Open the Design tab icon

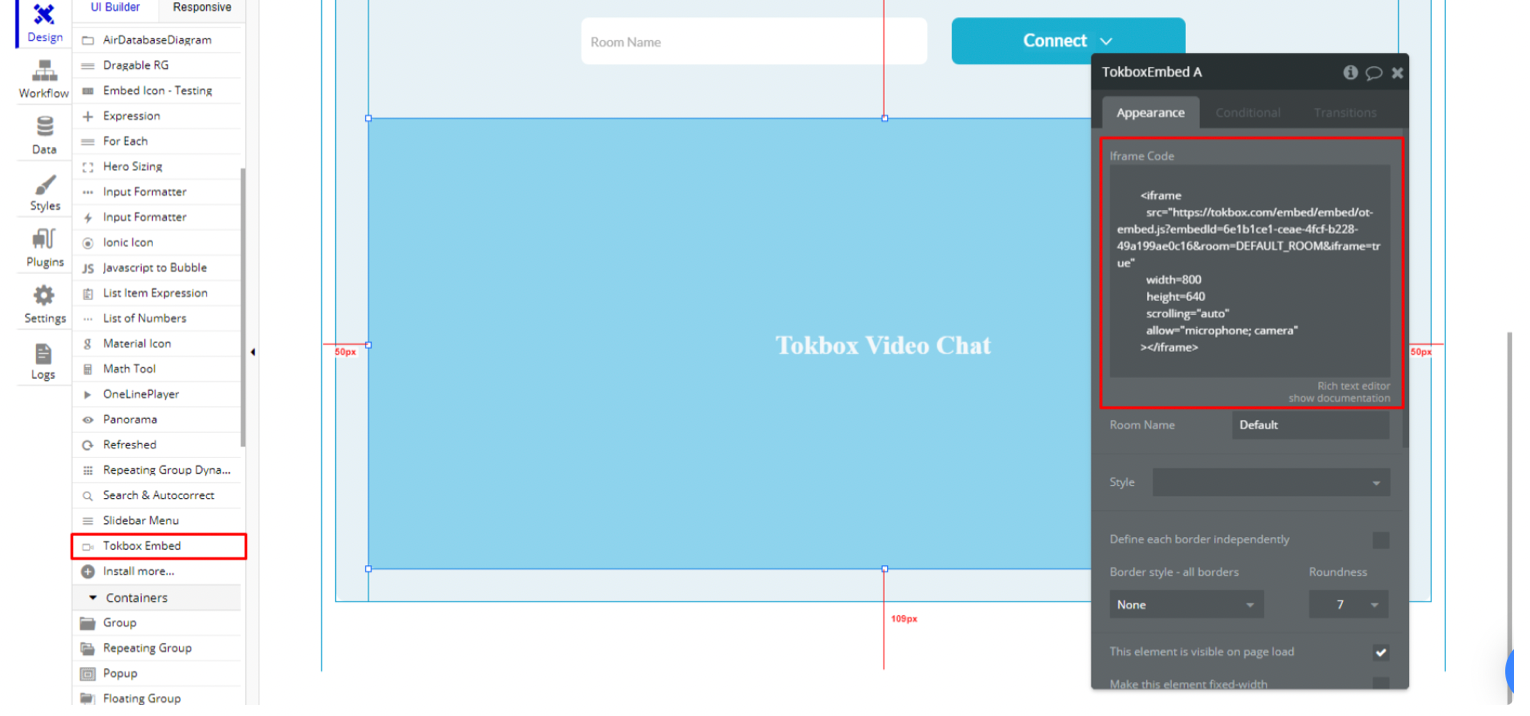(44, 15)
